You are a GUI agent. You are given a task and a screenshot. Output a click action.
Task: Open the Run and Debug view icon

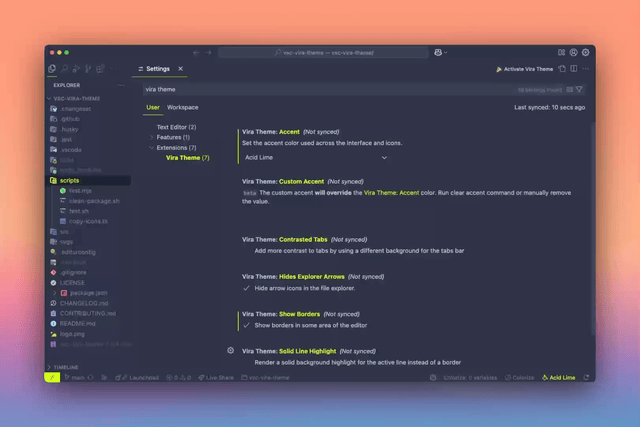pyautogui.click(x=76, y=69)
